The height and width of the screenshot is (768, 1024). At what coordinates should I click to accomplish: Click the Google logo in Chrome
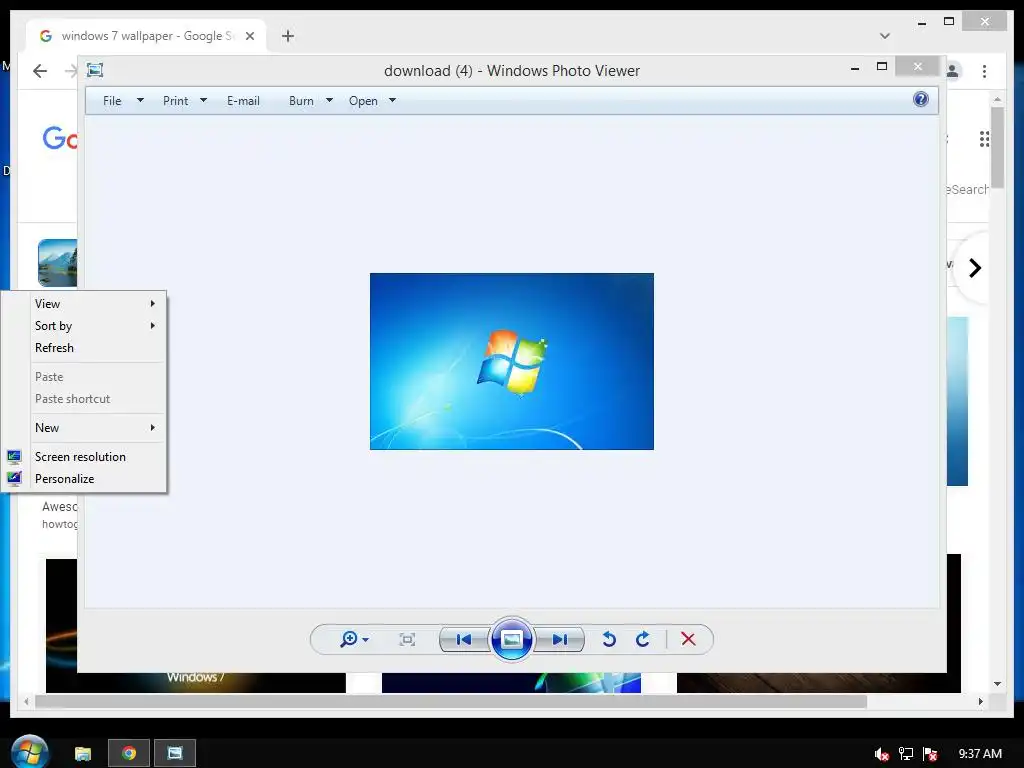click(59, 138)
